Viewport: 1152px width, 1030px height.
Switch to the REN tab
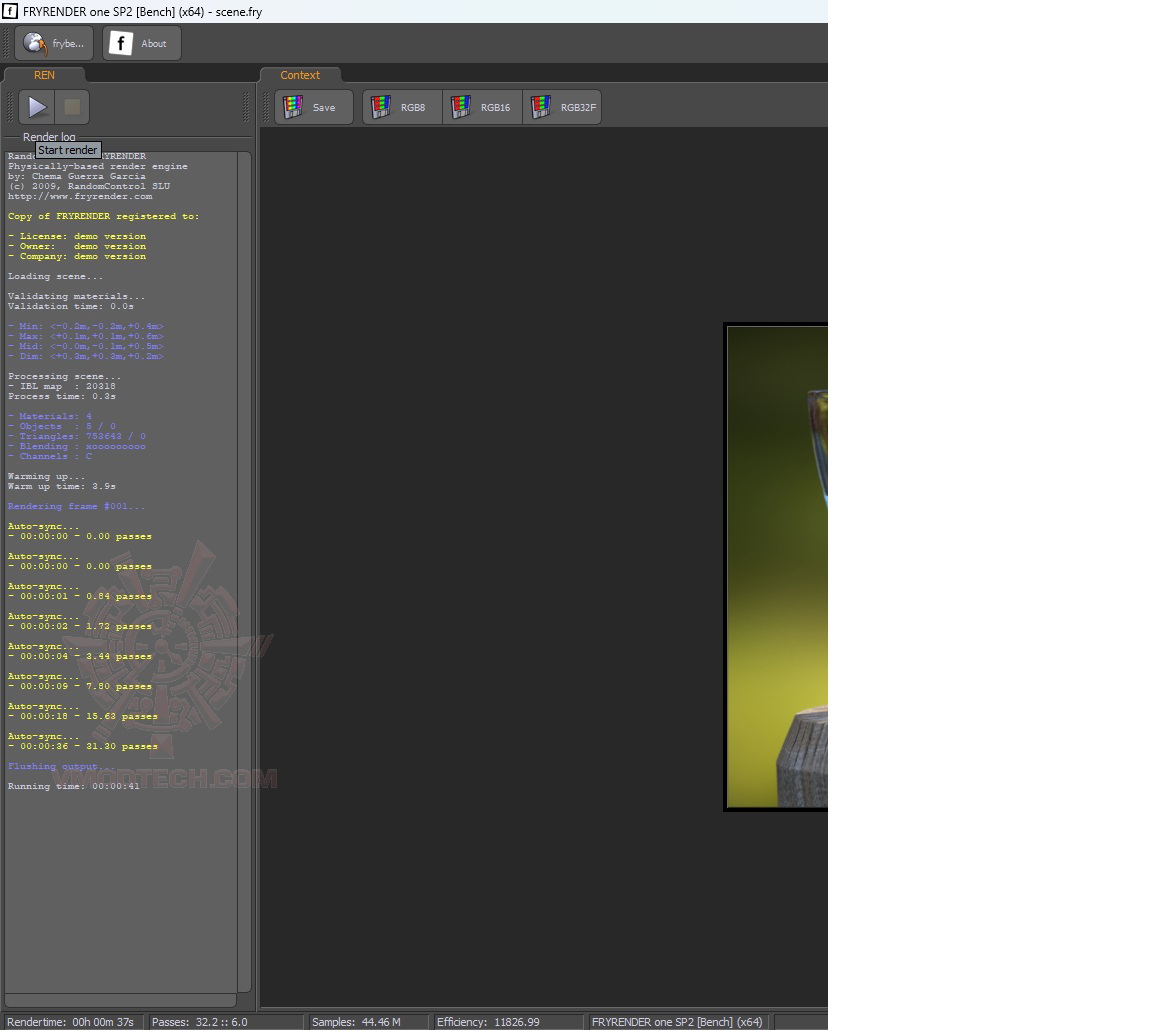click(x=44, y=75)
